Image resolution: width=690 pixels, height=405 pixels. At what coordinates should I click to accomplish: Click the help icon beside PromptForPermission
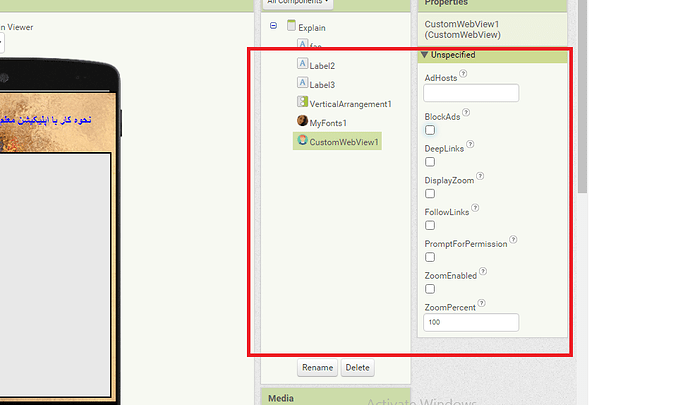[x=514, y=240]
